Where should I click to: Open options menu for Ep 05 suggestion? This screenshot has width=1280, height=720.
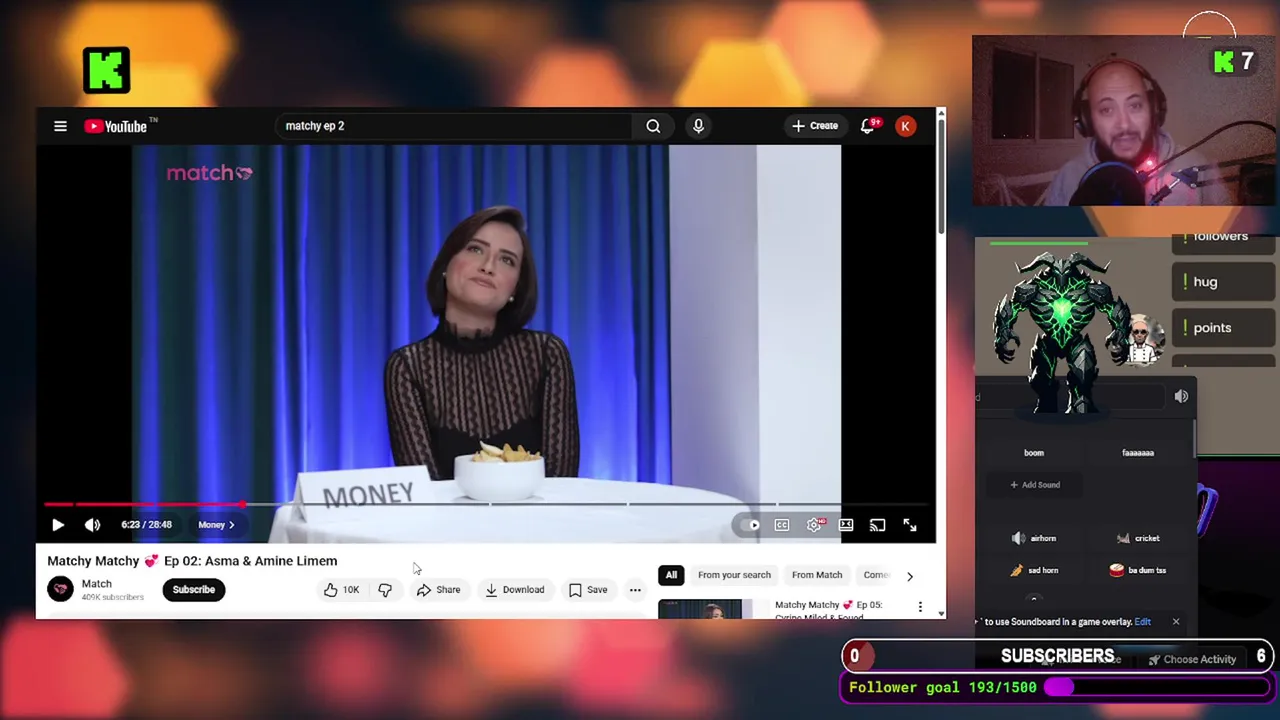click(x=920, y=606)
